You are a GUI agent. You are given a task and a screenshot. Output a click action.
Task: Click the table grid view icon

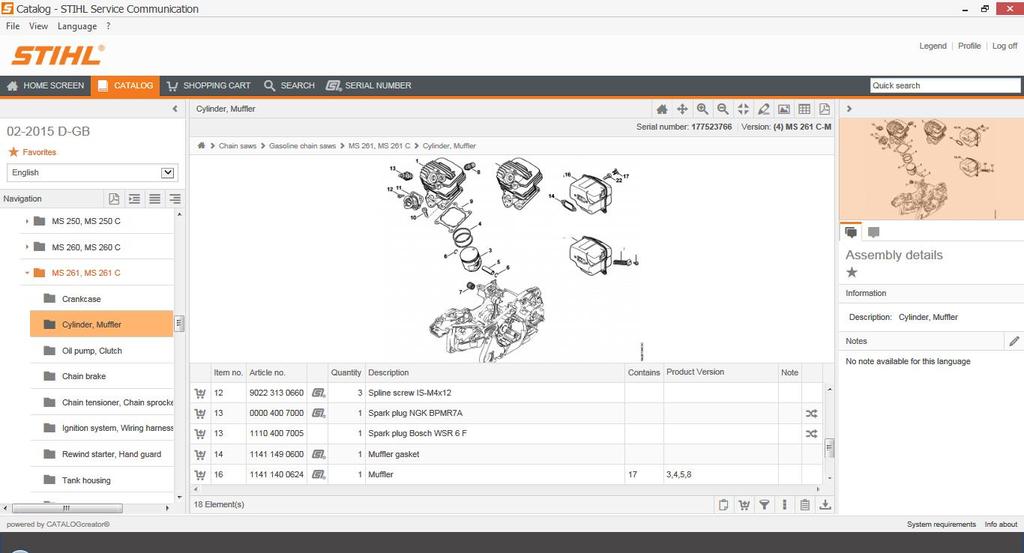coord(805,109)
